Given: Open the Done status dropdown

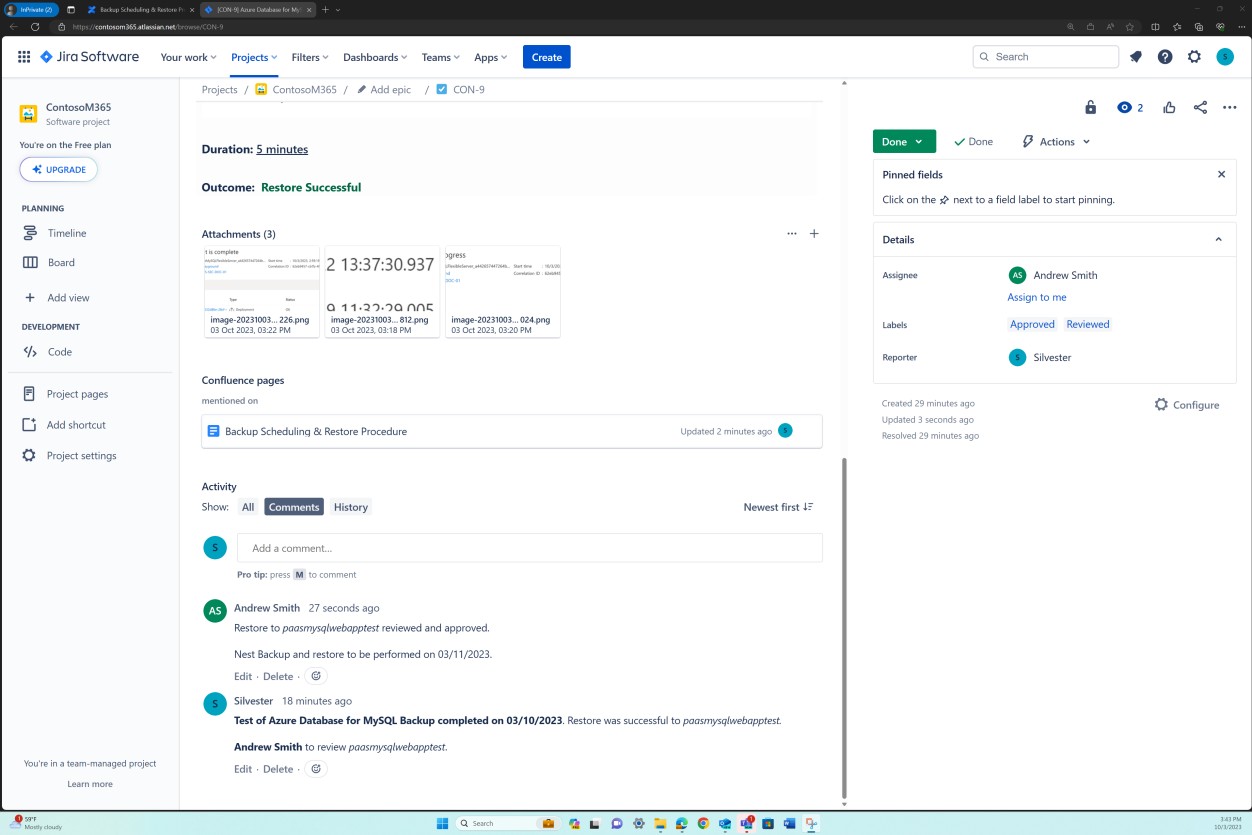Looking at the screenshot, I should tap(903, 141).
